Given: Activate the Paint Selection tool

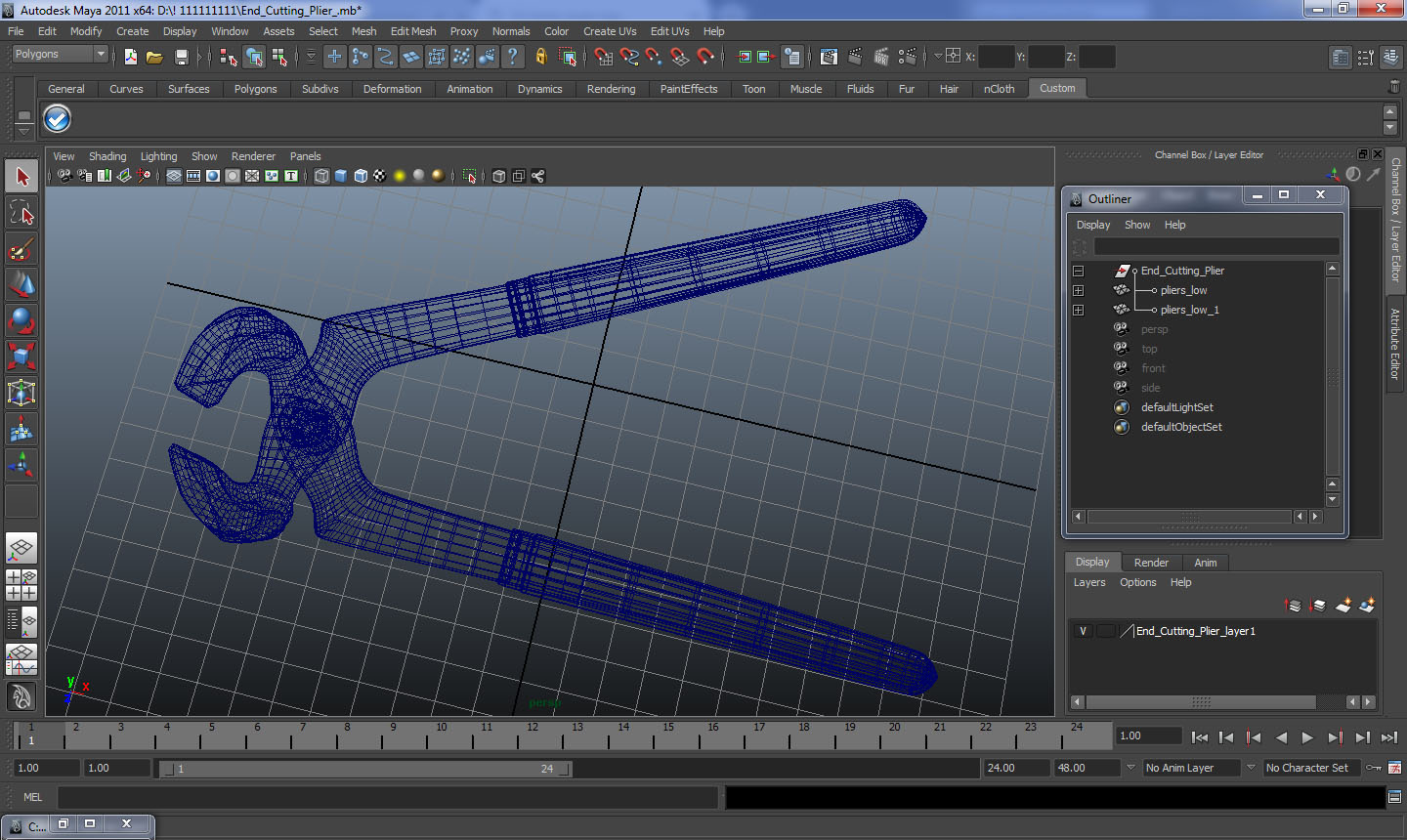Looking at the screenshot, I should pyautogui.click(x=21, y=249).
